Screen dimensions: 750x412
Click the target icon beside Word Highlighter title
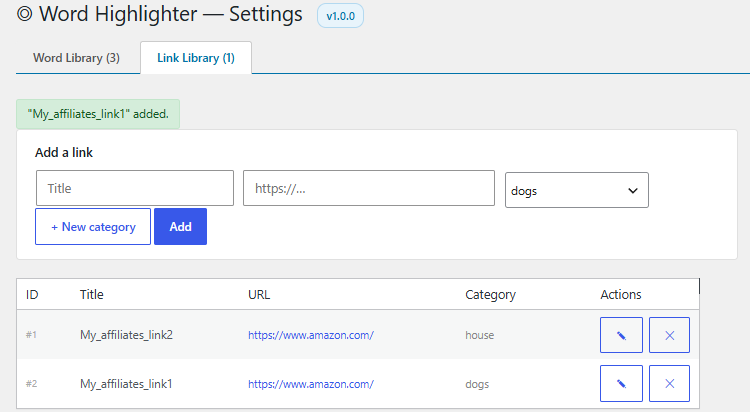24,14
